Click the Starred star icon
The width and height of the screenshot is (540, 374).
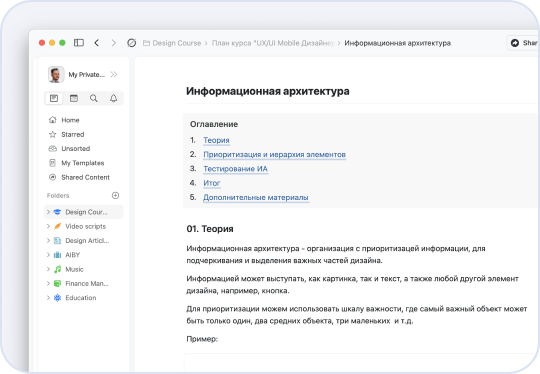tap(52, 134)
